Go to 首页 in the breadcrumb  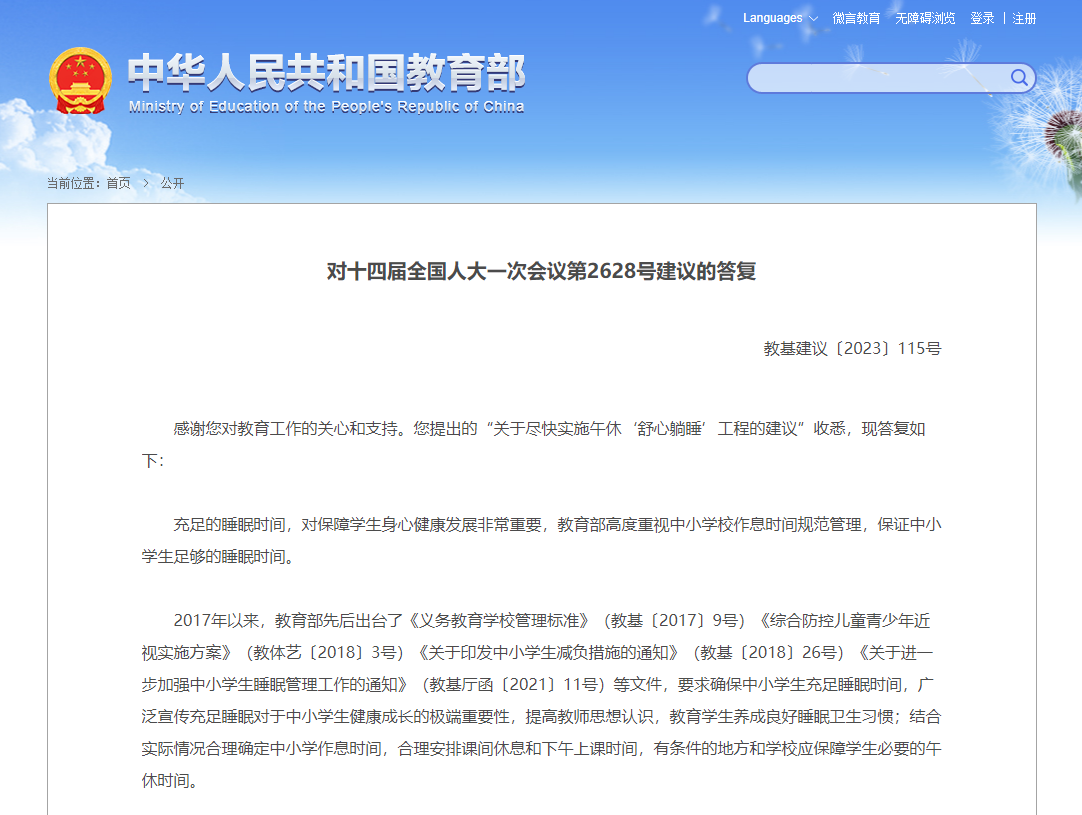[119, 183]
